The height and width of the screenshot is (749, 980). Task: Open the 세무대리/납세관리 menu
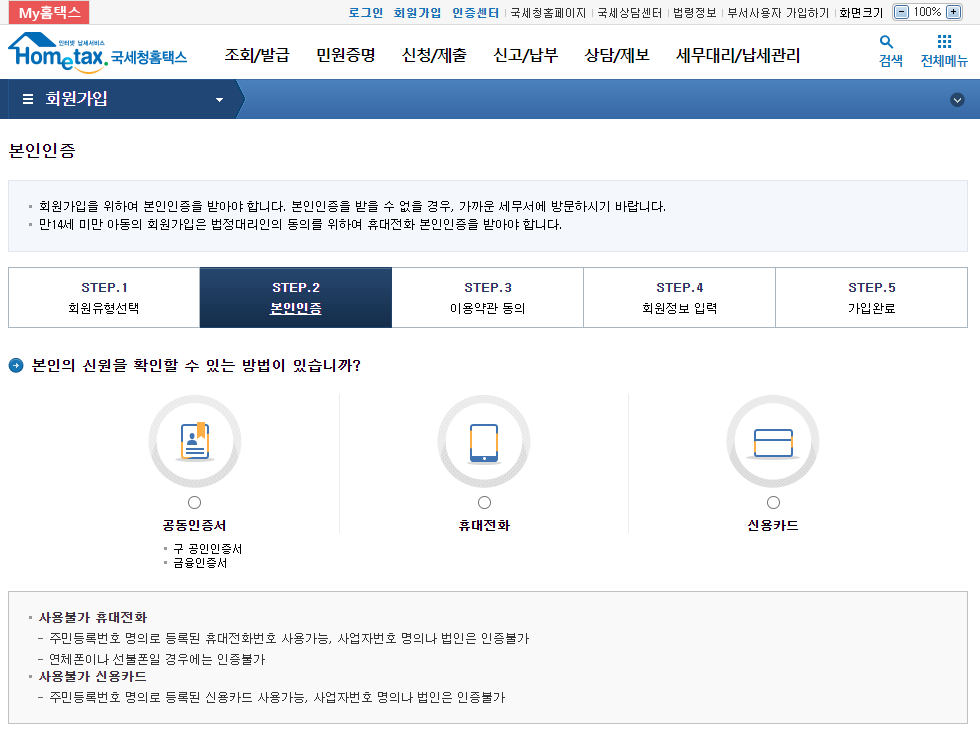(x=738, y=56)
